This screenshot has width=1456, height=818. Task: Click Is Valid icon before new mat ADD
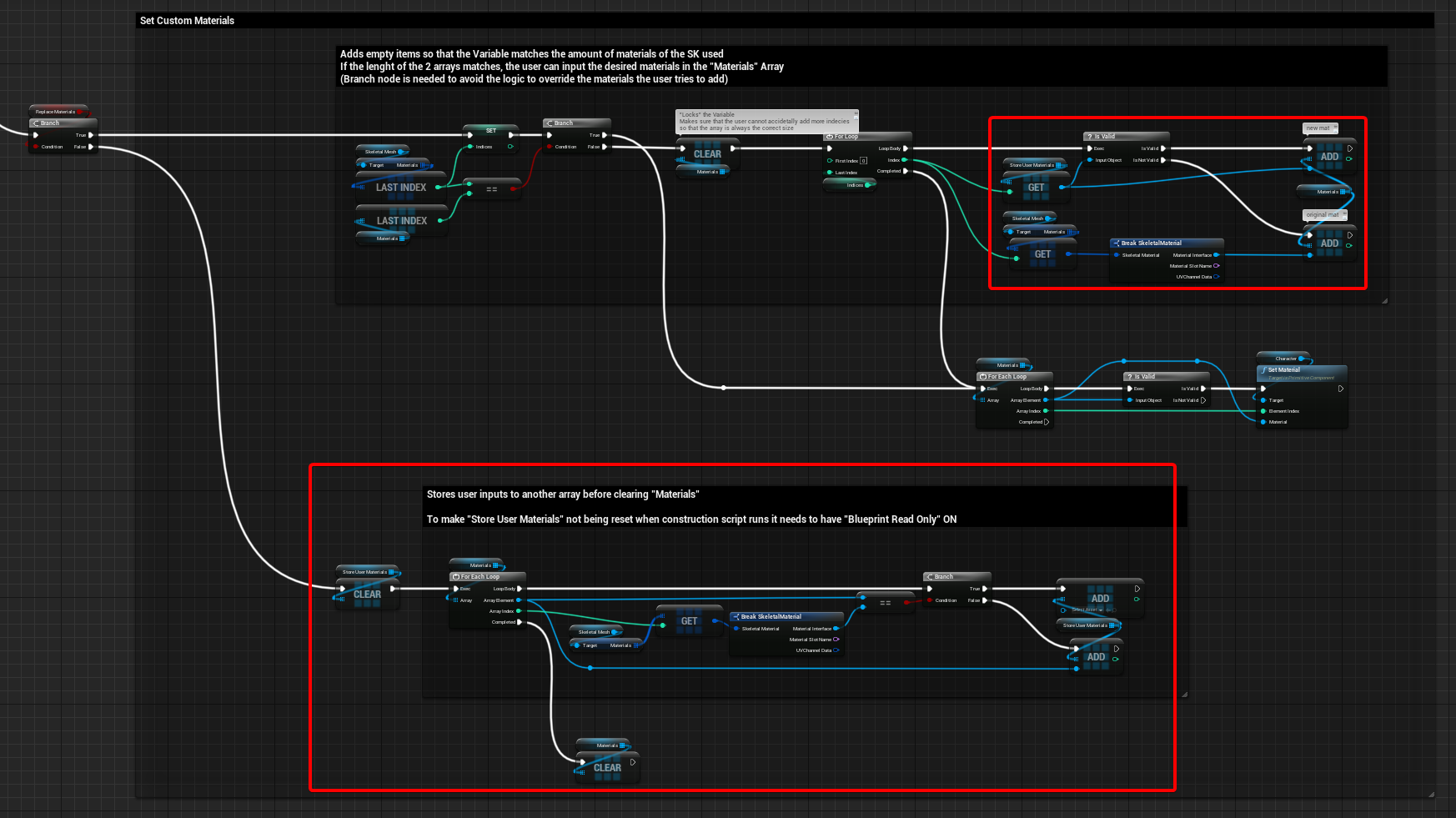1090,137
